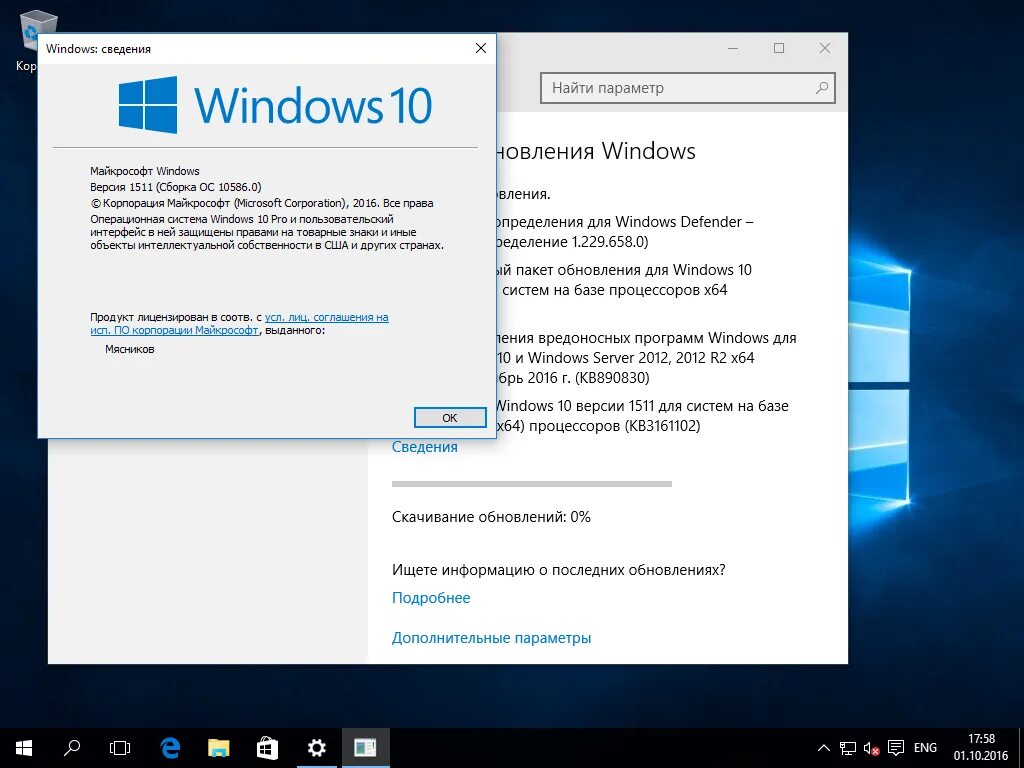Open the license agreement link 'усл. лиц. соглашения на'
The height and width of the screenshot is (768, 1024).
pos(327,317)
